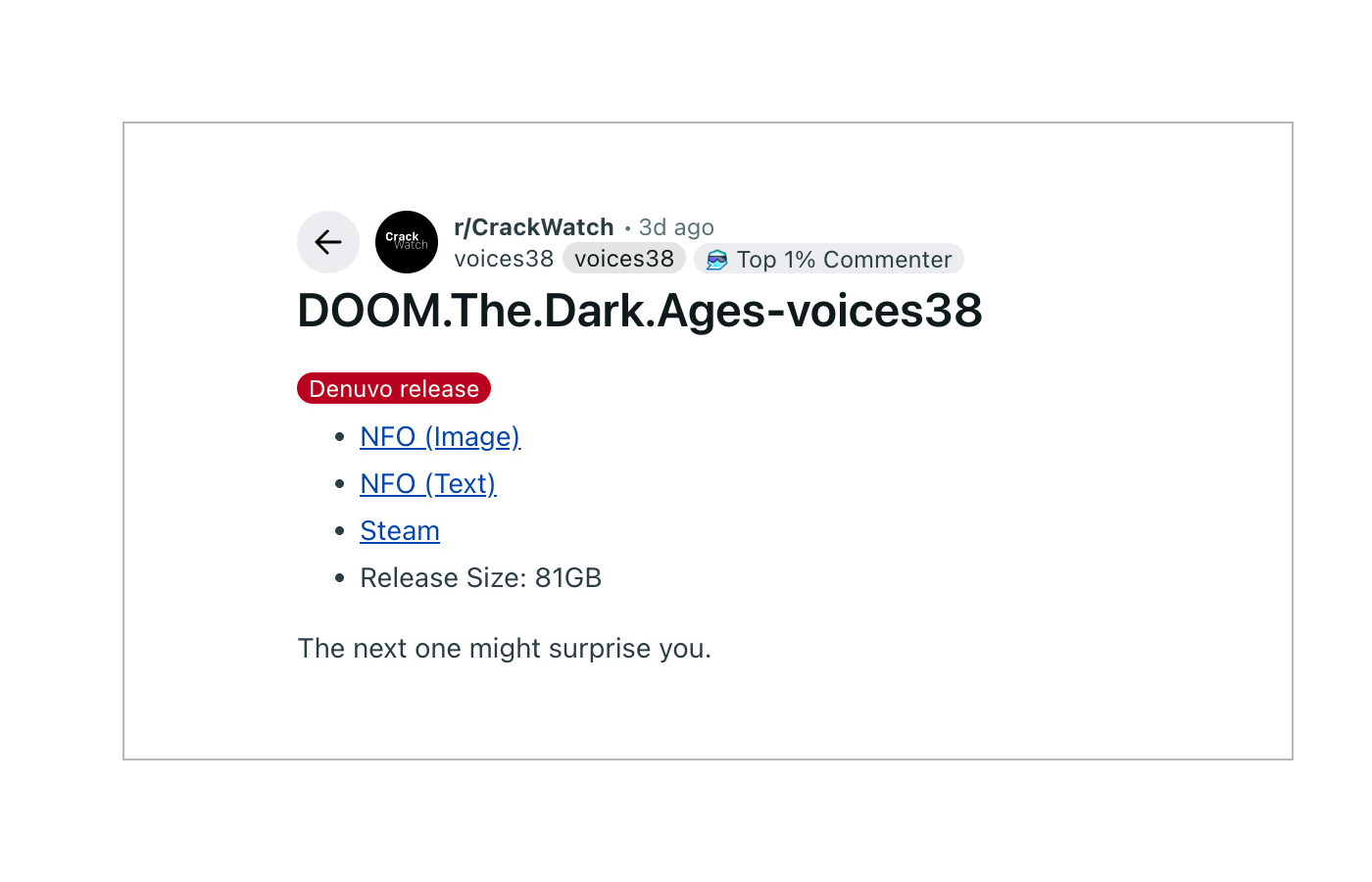Click the Release Size: 81GB text
The image size is (1372, 882).
tap(480, 578)
